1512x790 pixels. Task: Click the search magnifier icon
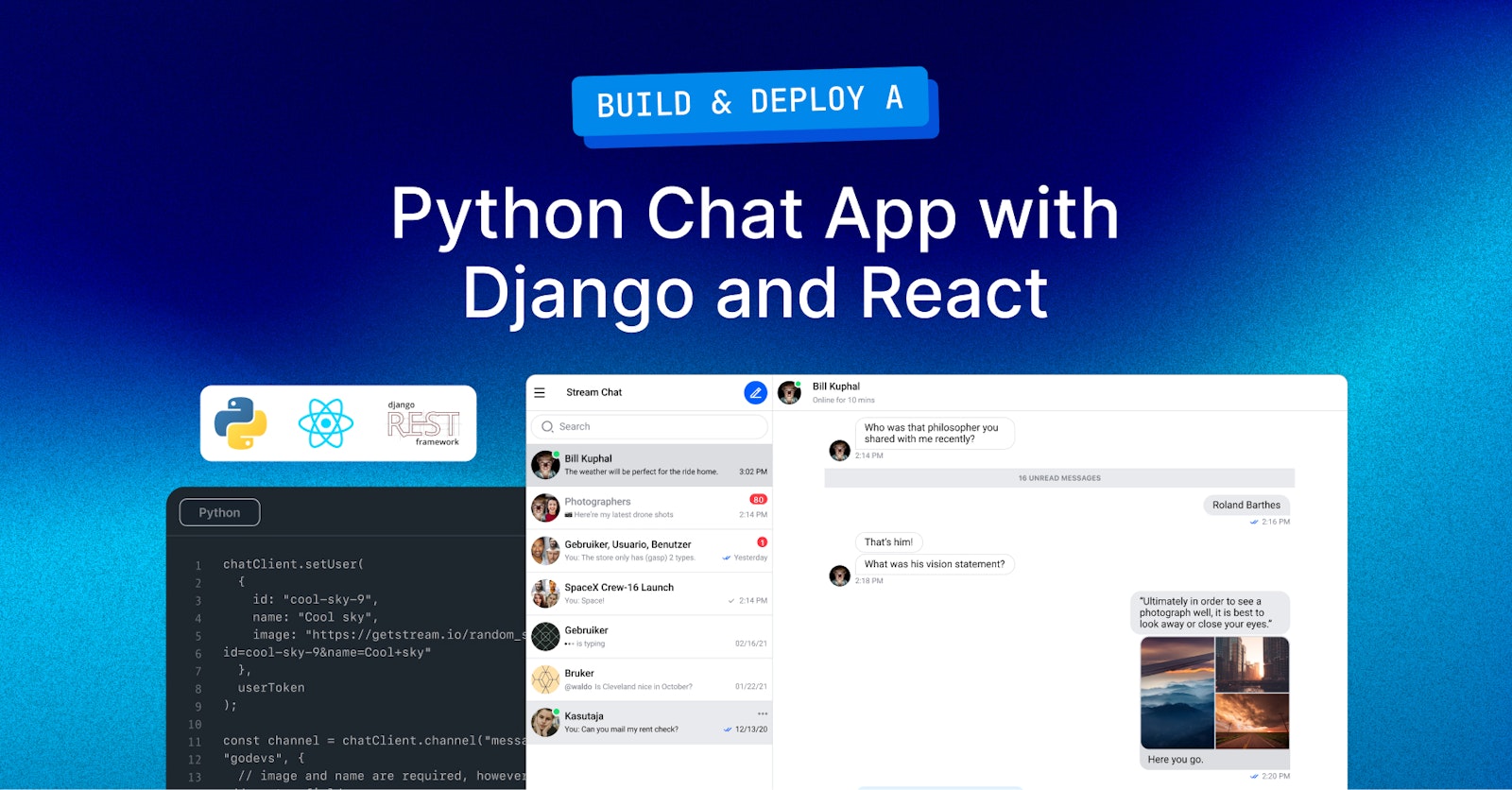(547, 427)
